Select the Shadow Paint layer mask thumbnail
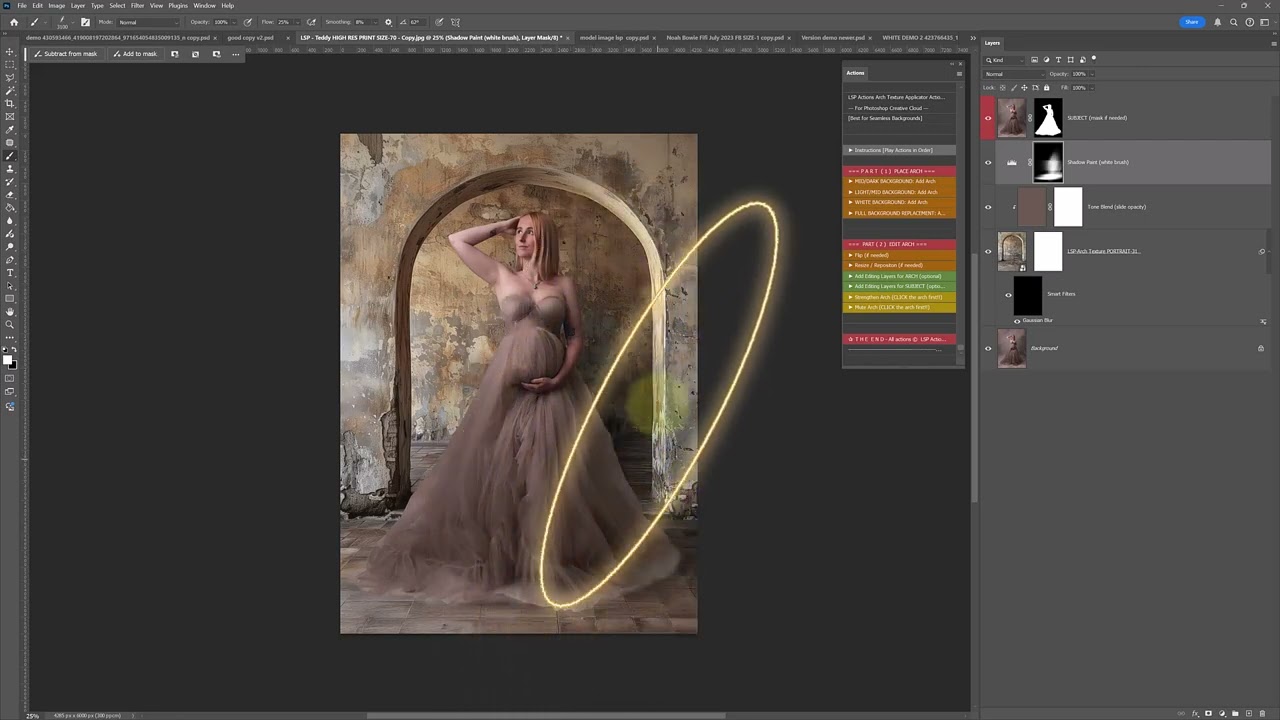Image resolution: width=1280 pixels, height=720 pixels. pos(1047,162)
